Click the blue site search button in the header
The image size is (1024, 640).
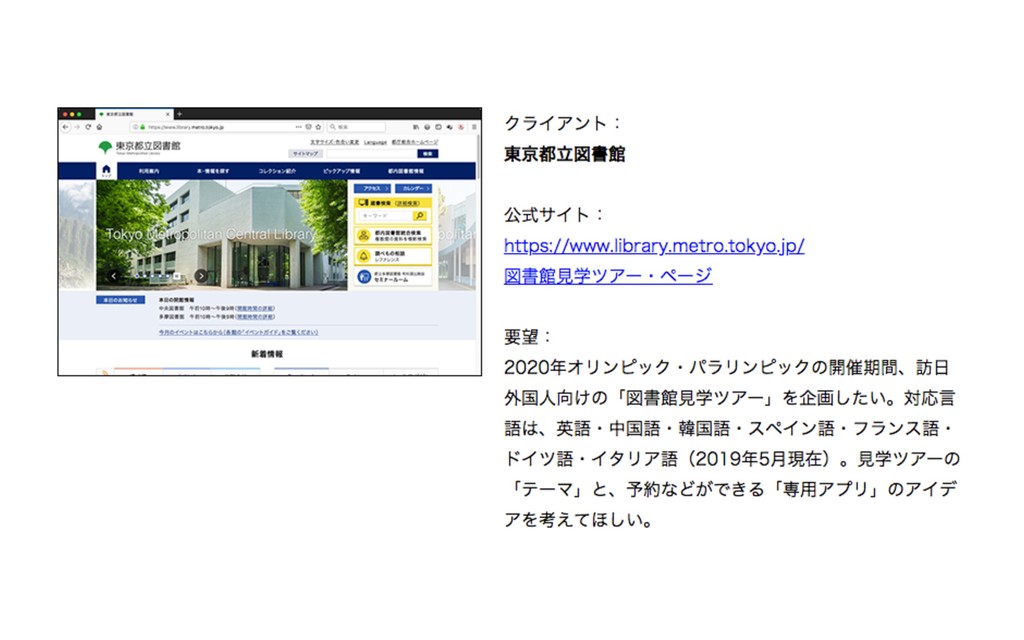[x=428, y=153]
